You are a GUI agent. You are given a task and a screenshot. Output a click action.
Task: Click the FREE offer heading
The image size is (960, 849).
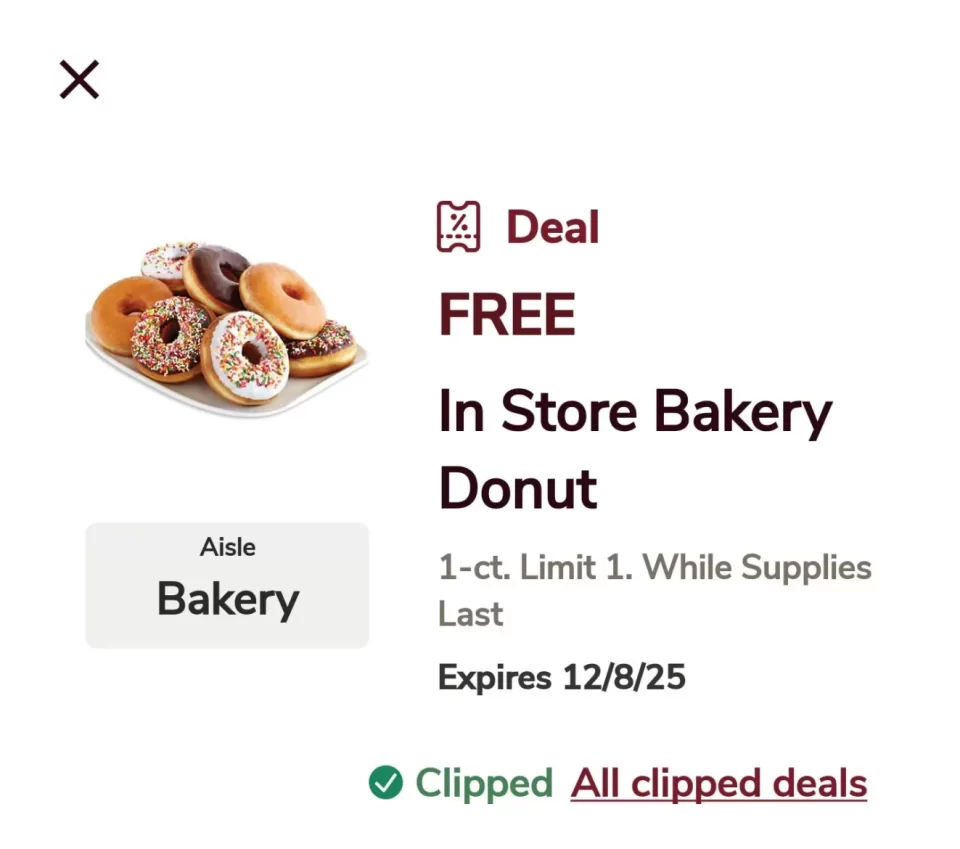point(507,315)
